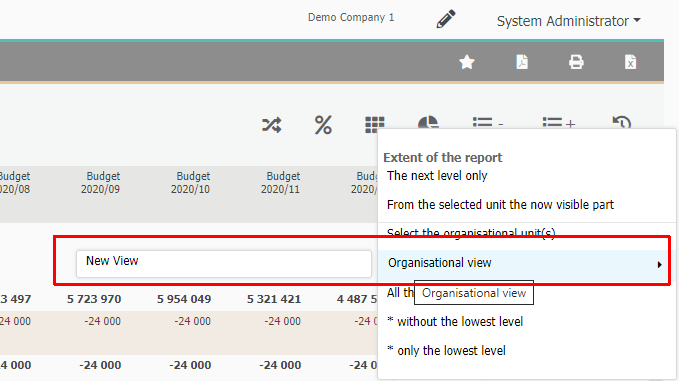
Task: Click the New View input field
Action: click(x=224, y=264)
